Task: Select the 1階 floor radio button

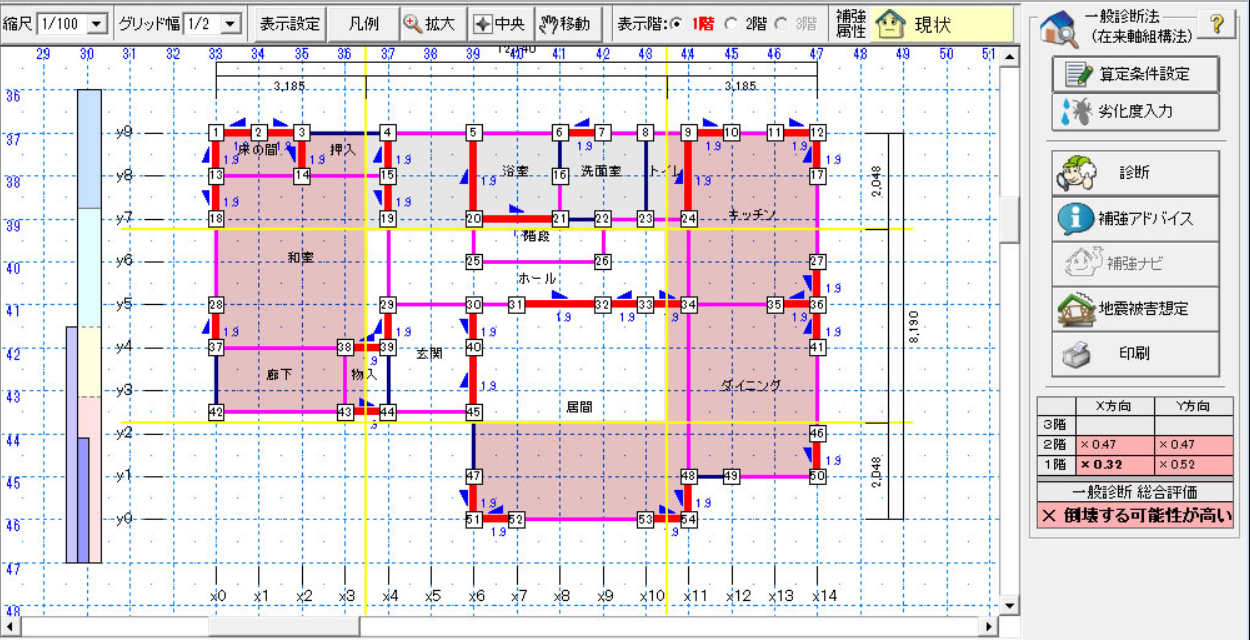Action: point(677,23)
